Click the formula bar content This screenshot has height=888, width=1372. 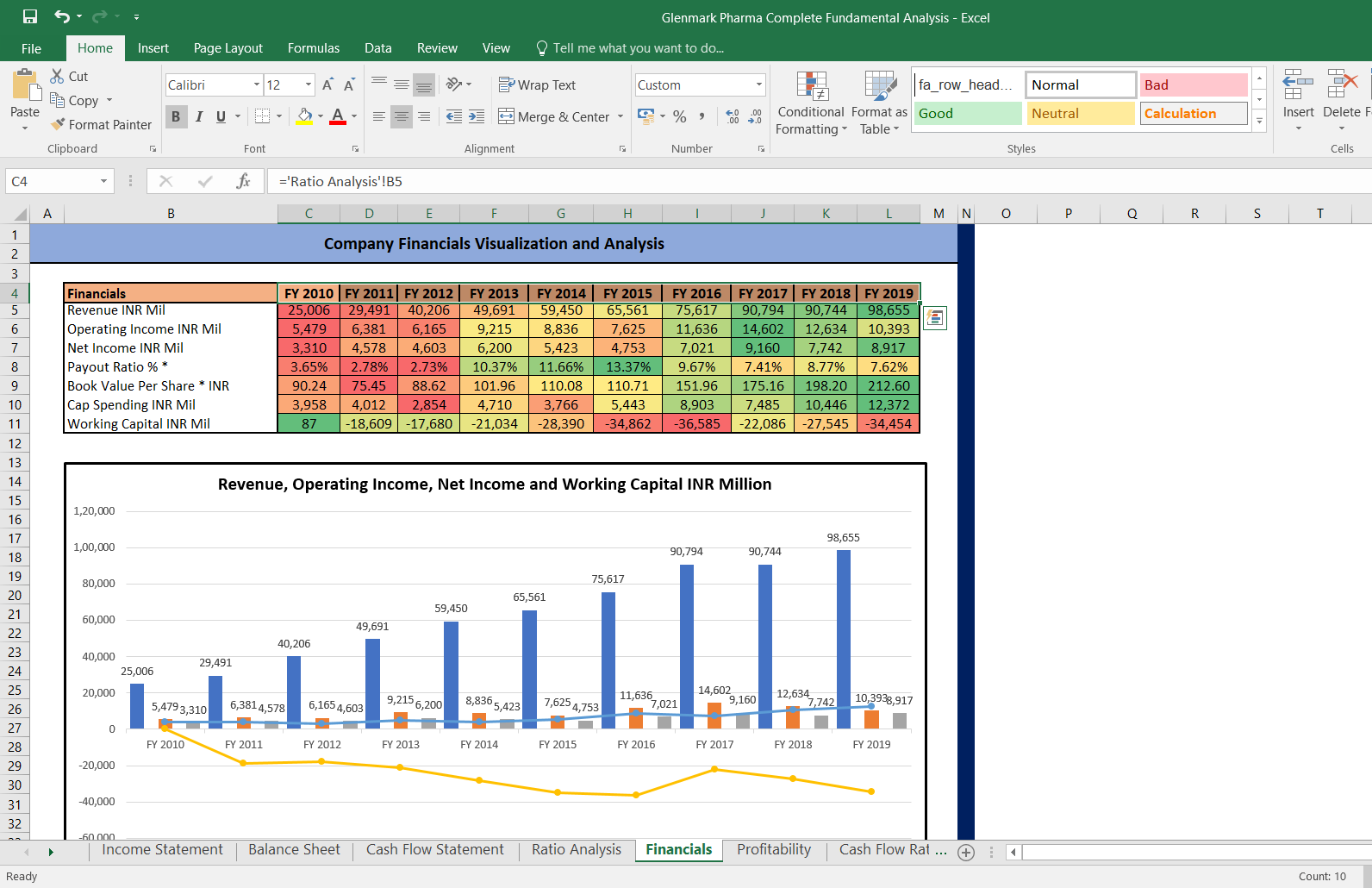coord(340,181)
